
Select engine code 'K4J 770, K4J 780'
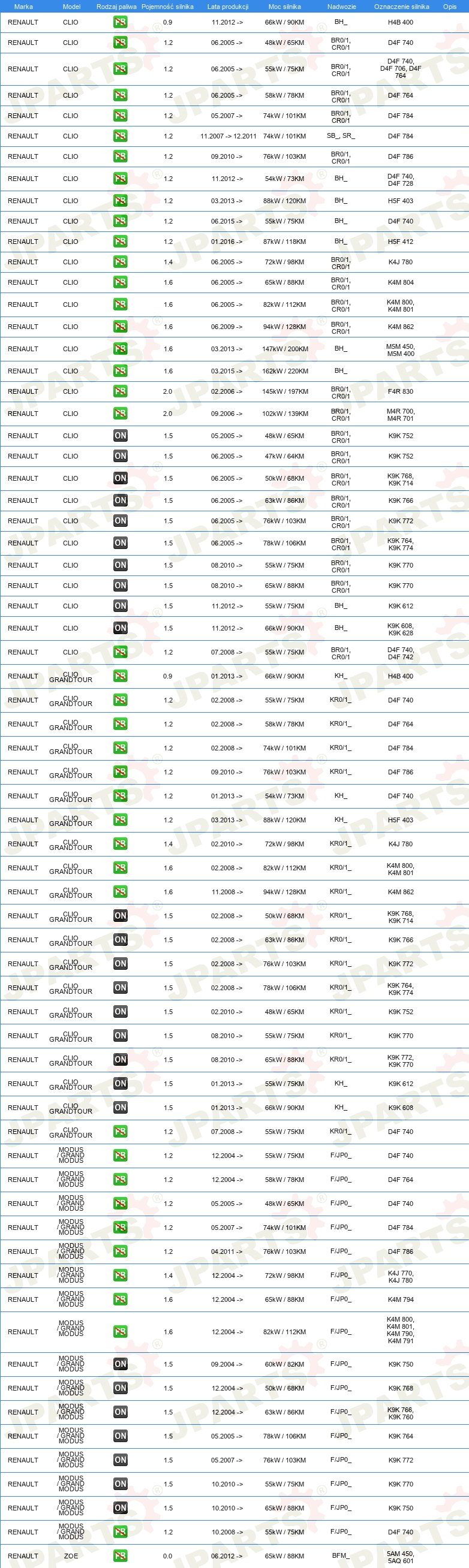(x=401, y=1277)
